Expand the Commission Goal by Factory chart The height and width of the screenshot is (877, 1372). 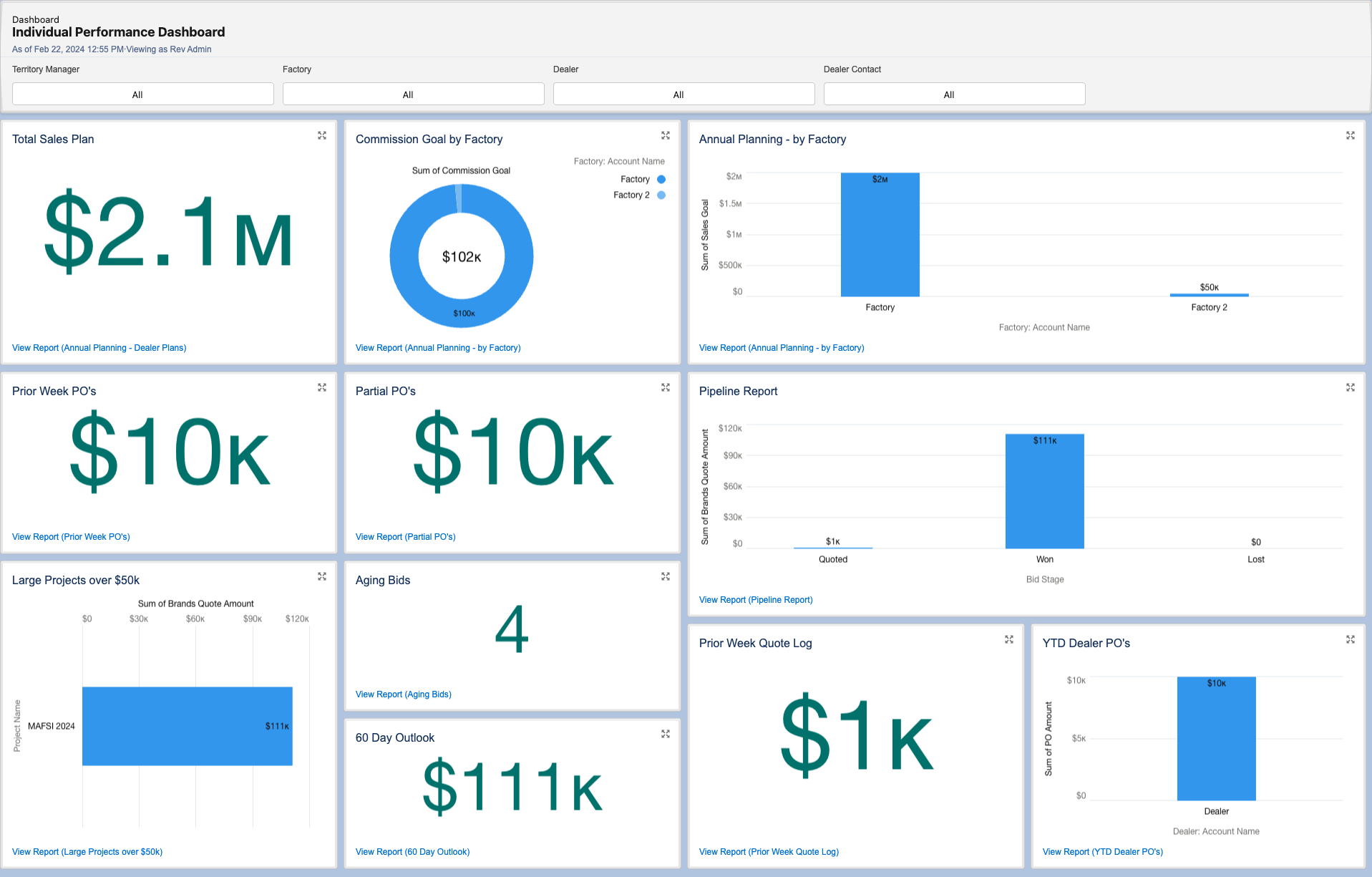coord(666,135)
